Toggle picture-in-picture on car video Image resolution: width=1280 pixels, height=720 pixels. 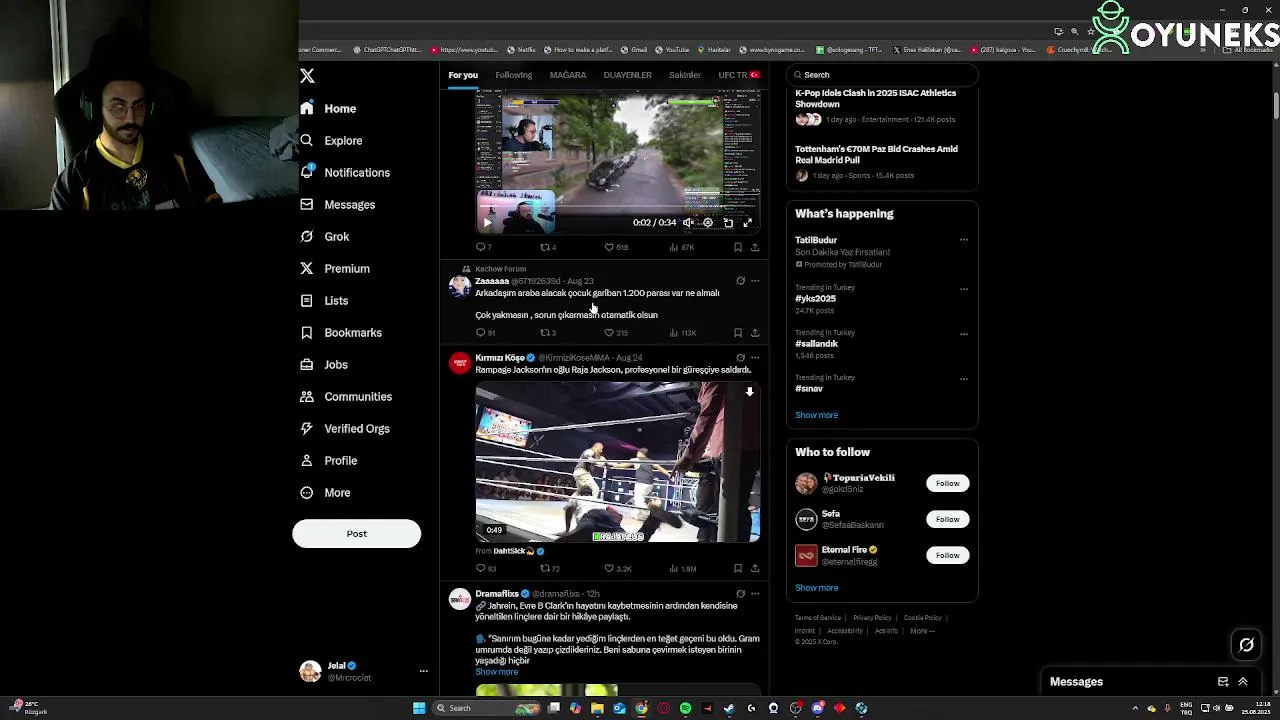pyautogui.click(x=728, y=222)
